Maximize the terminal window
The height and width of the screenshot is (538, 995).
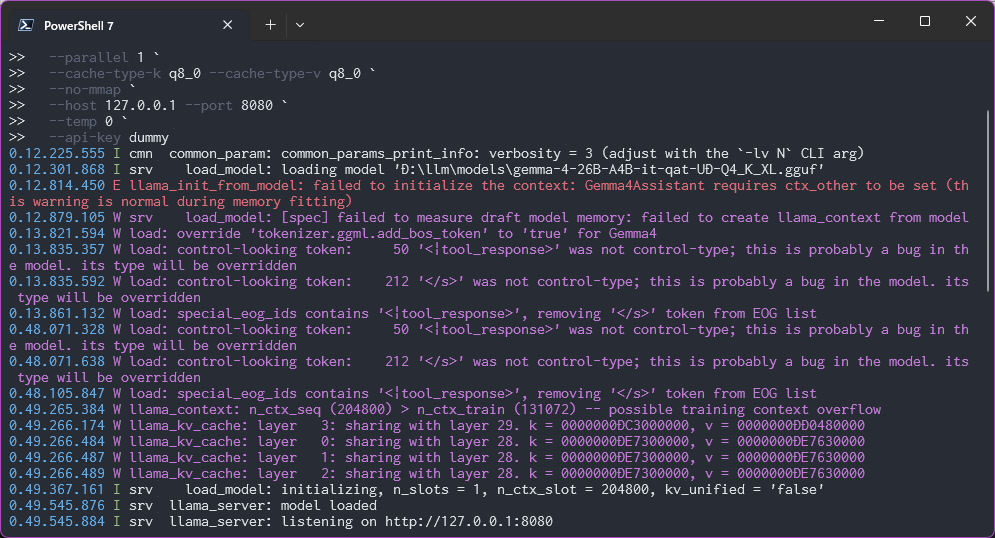[x=925, y=21]
